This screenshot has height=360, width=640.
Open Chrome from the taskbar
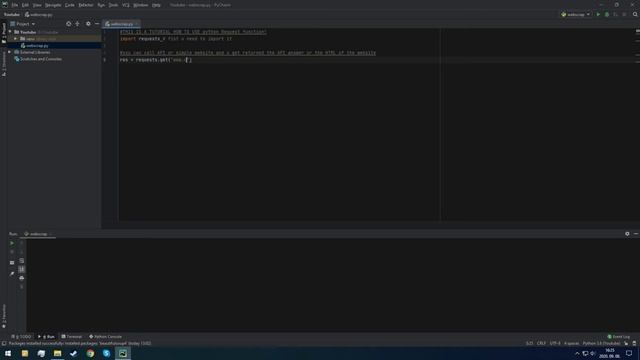(90, 353)
